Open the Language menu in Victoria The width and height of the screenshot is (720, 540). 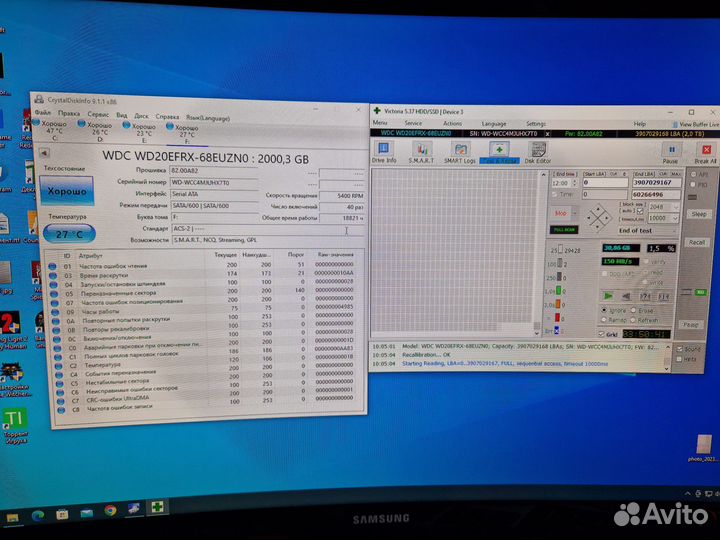[x=494, y=124]
